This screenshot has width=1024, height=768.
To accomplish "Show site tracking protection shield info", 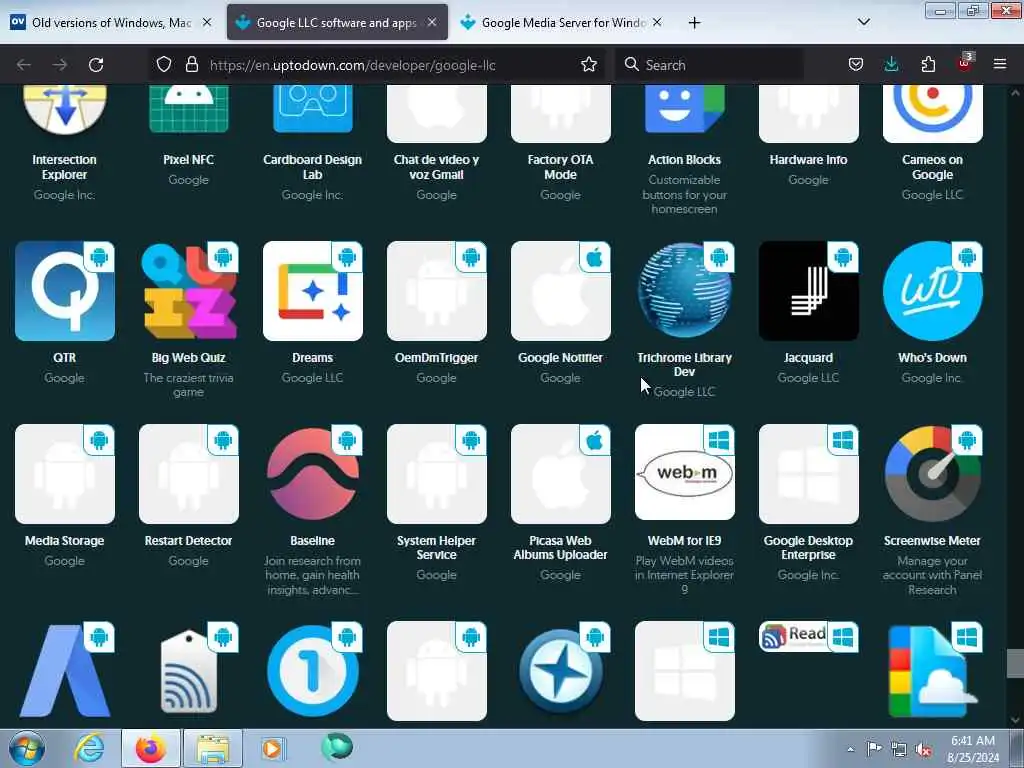I will click(x=164, y=64).
